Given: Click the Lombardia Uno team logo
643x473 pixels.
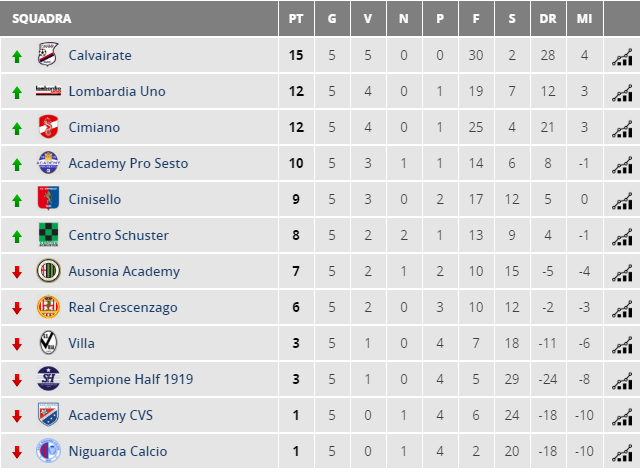Looking at the screenshot, I should [x=48, y=91].
